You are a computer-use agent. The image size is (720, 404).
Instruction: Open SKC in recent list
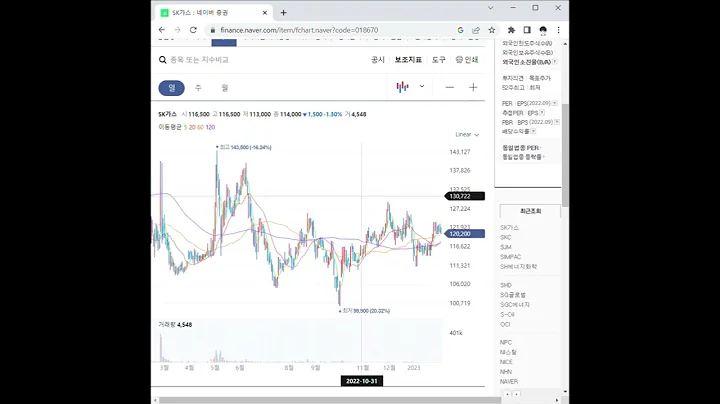[506, 237]
